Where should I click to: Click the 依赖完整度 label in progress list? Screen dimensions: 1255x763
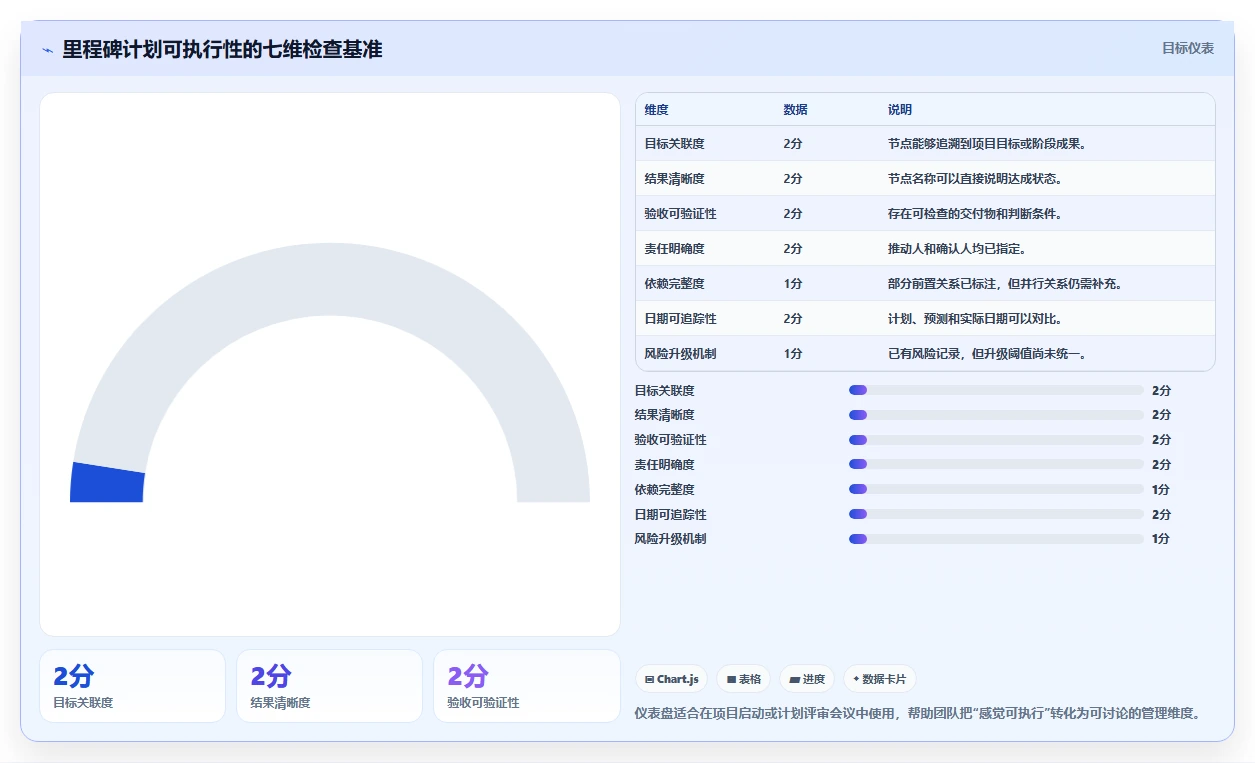(665, 490)
